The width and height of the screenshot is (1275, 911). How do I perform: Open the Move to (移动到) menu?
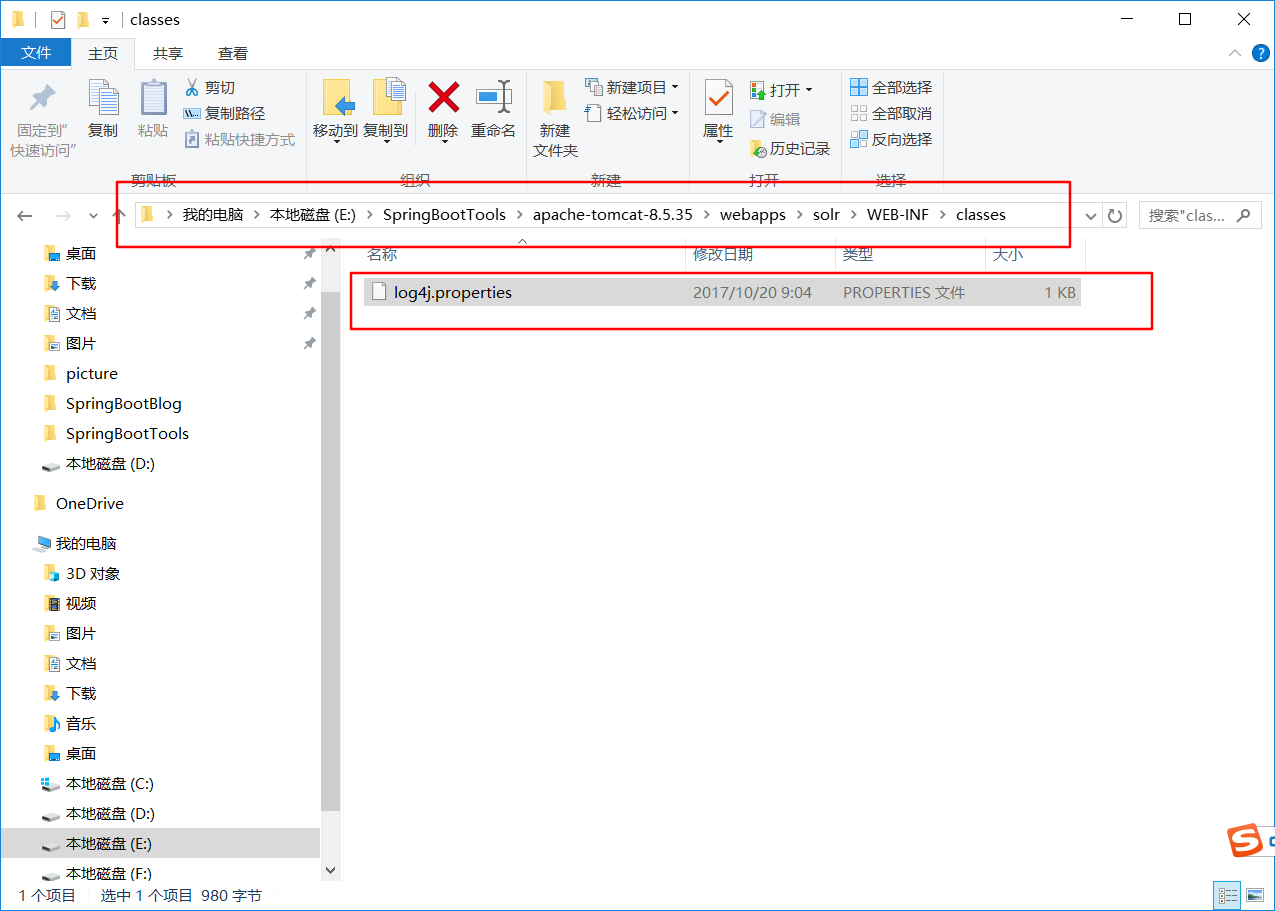pos(335,111)
